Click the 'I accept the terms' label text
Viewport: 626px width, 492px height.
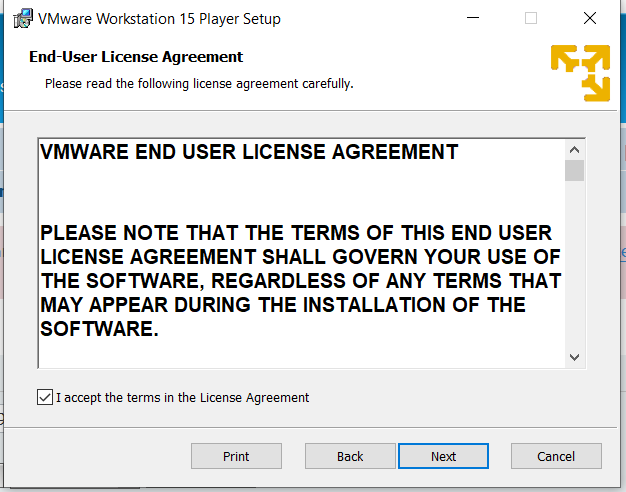tap(182, 397)
